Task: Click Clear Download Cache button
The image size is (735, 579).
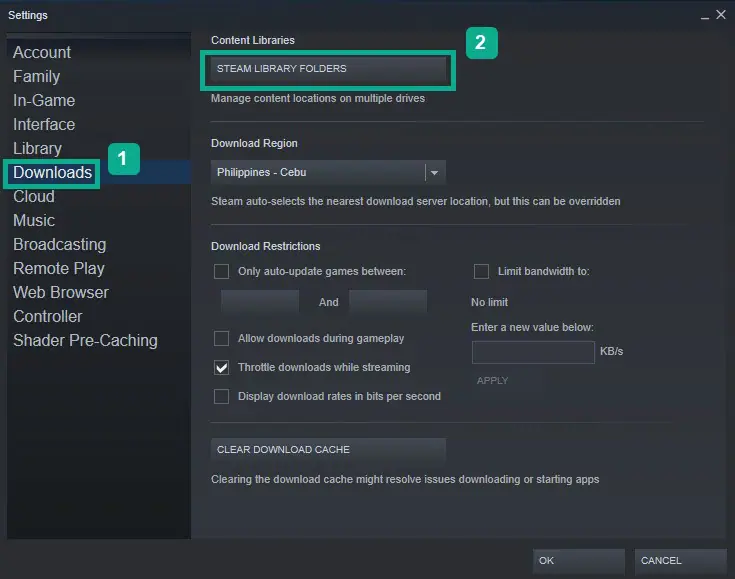Action: point(328,450)
